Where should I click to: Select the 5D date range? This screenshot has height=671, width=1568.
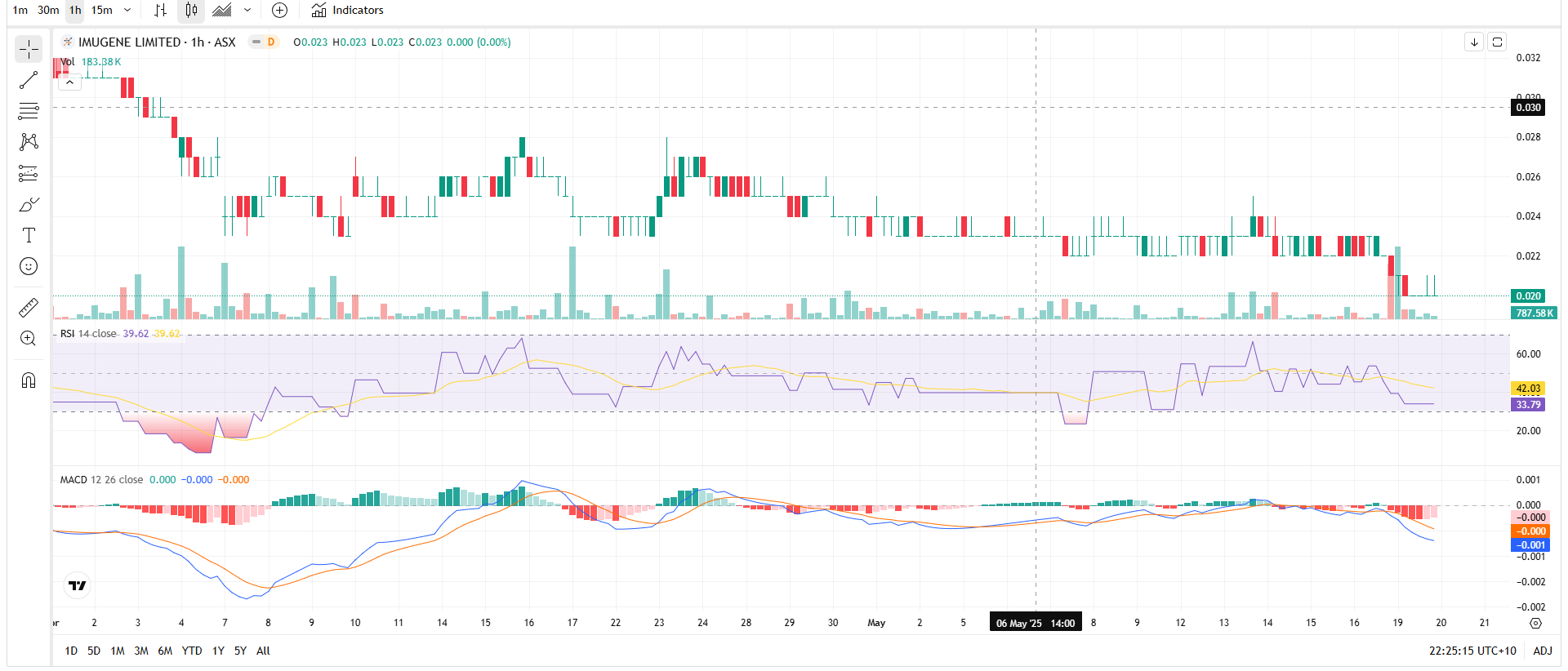click(94, 651)
